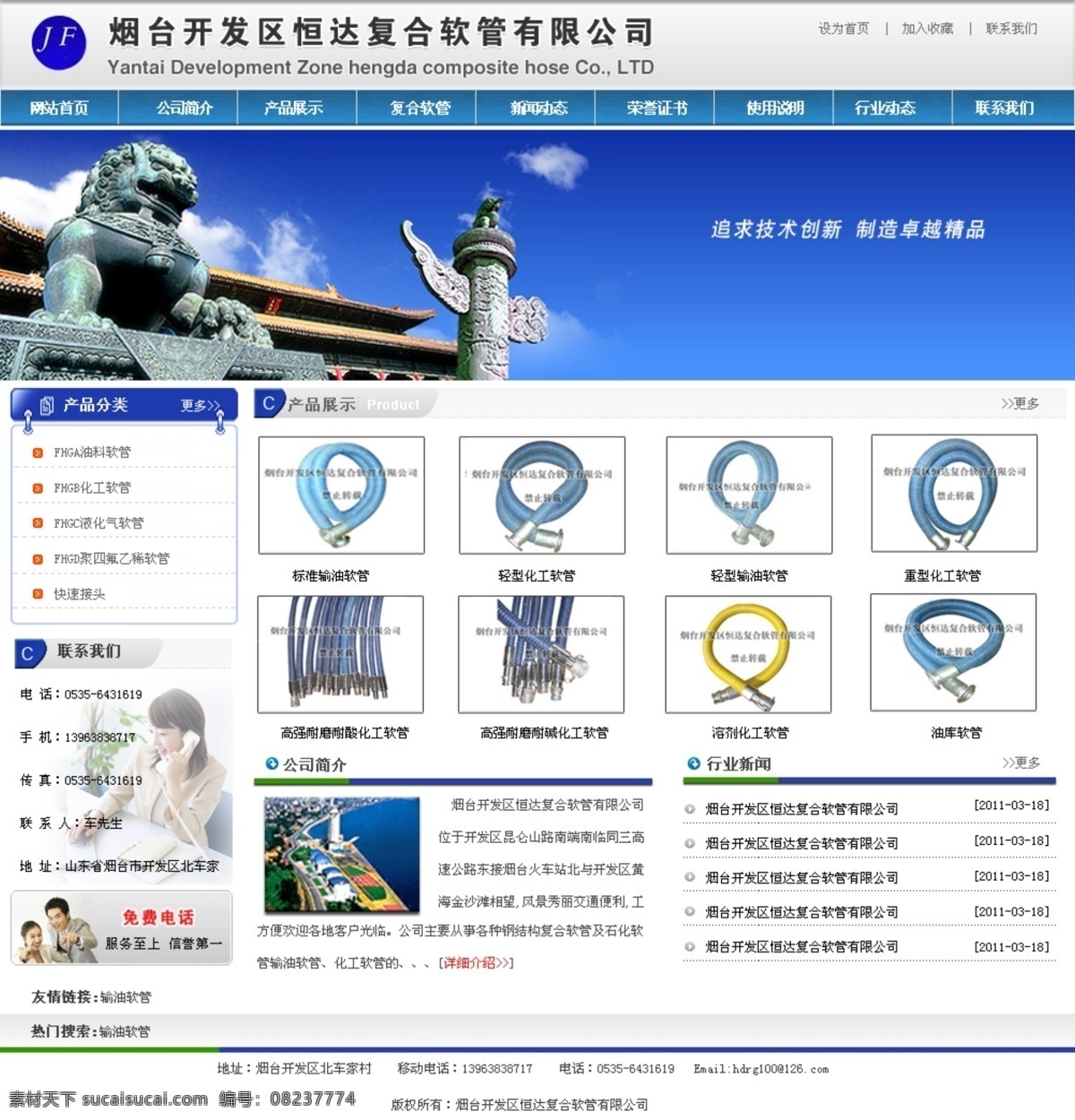Image resolution: width=1075 pixels, height=1120 pixels.
Task: Click the JF company logo
Action: (x=59, y=42)
